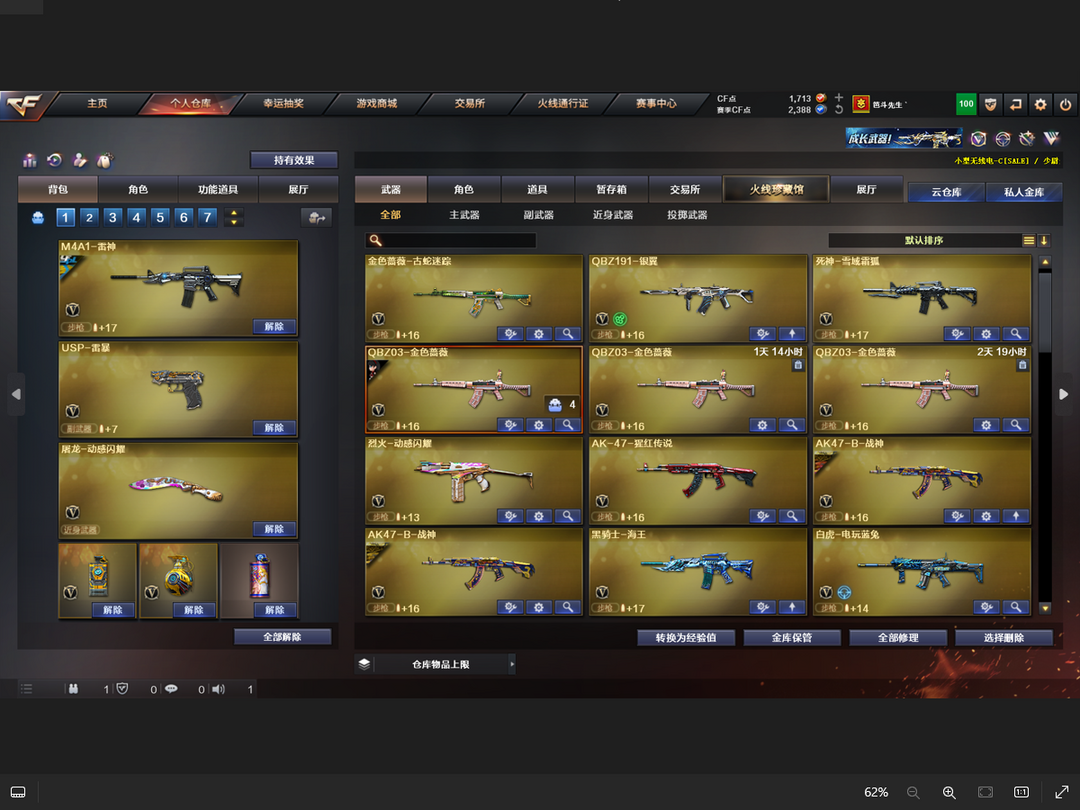1080x810 pixels.
Task: Click the character edit icon
Action: pos(79,160)
